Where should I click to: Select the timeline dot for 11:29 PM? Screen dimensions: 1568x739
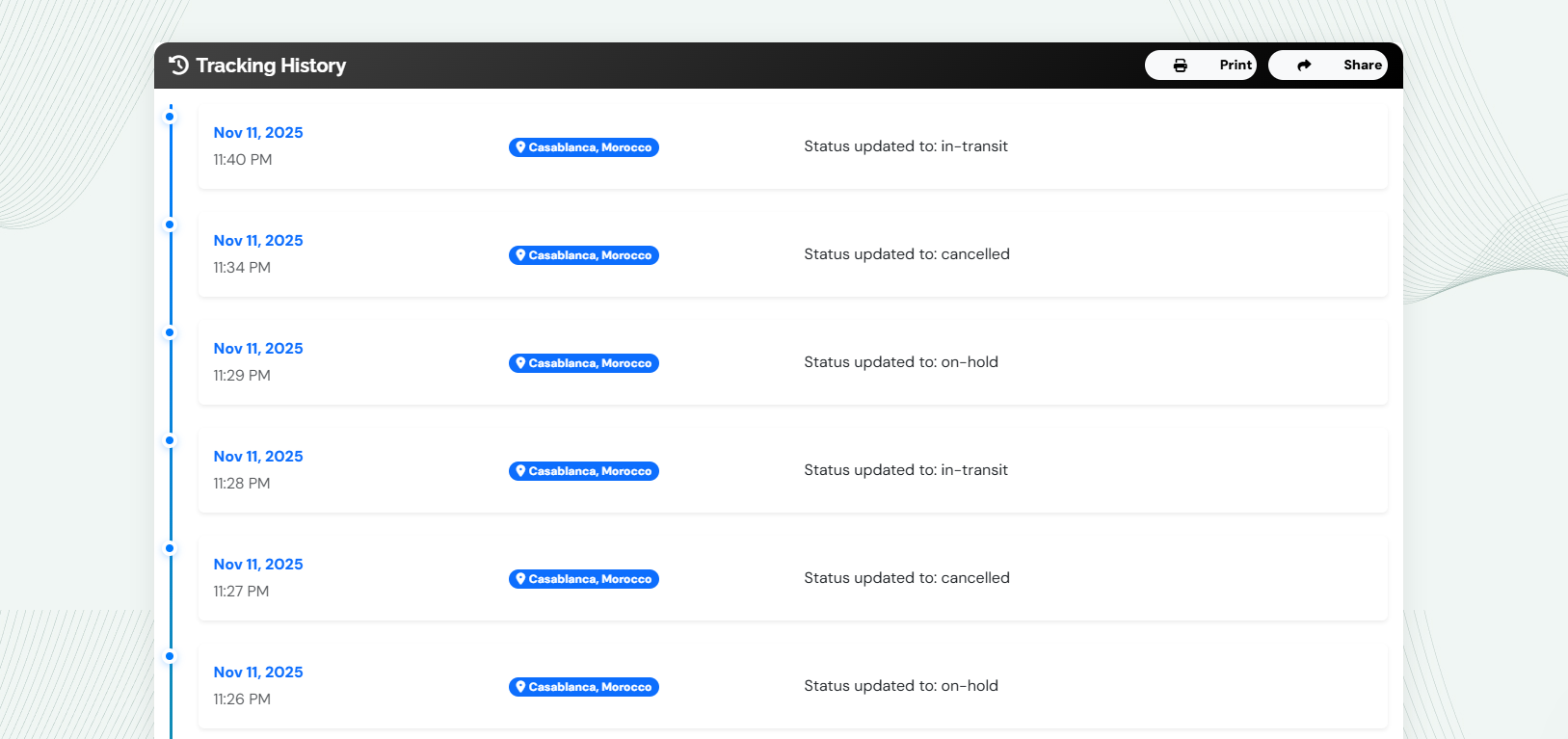[x=170, y=332]
